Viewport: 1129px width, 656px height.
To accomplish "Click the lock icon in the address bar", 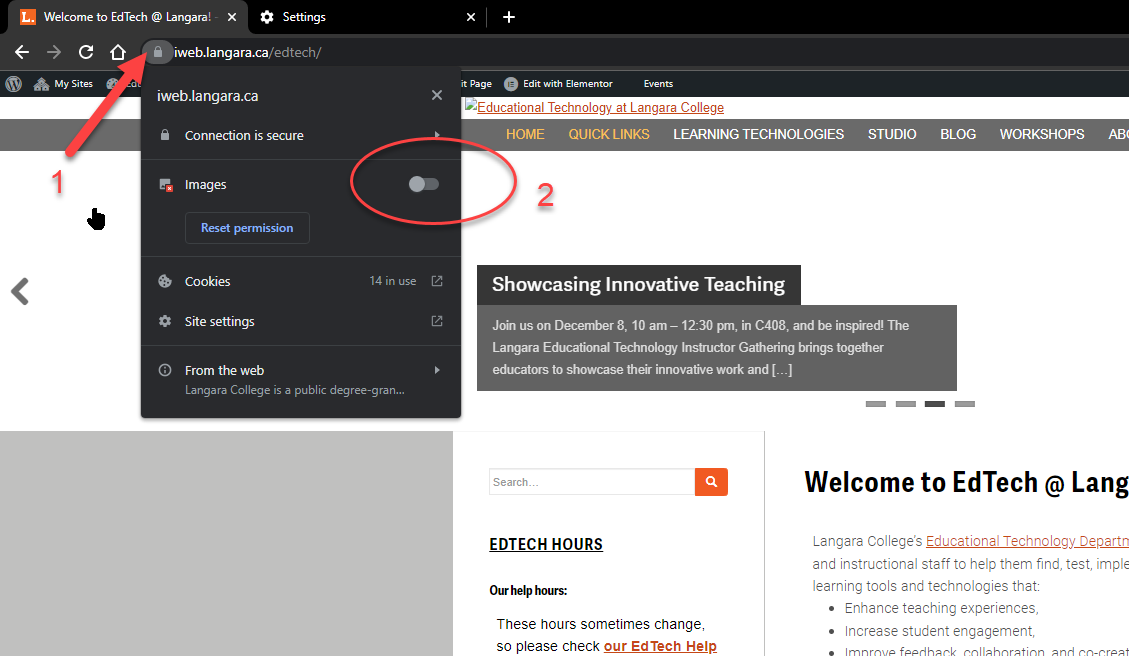I will [157, 52].
